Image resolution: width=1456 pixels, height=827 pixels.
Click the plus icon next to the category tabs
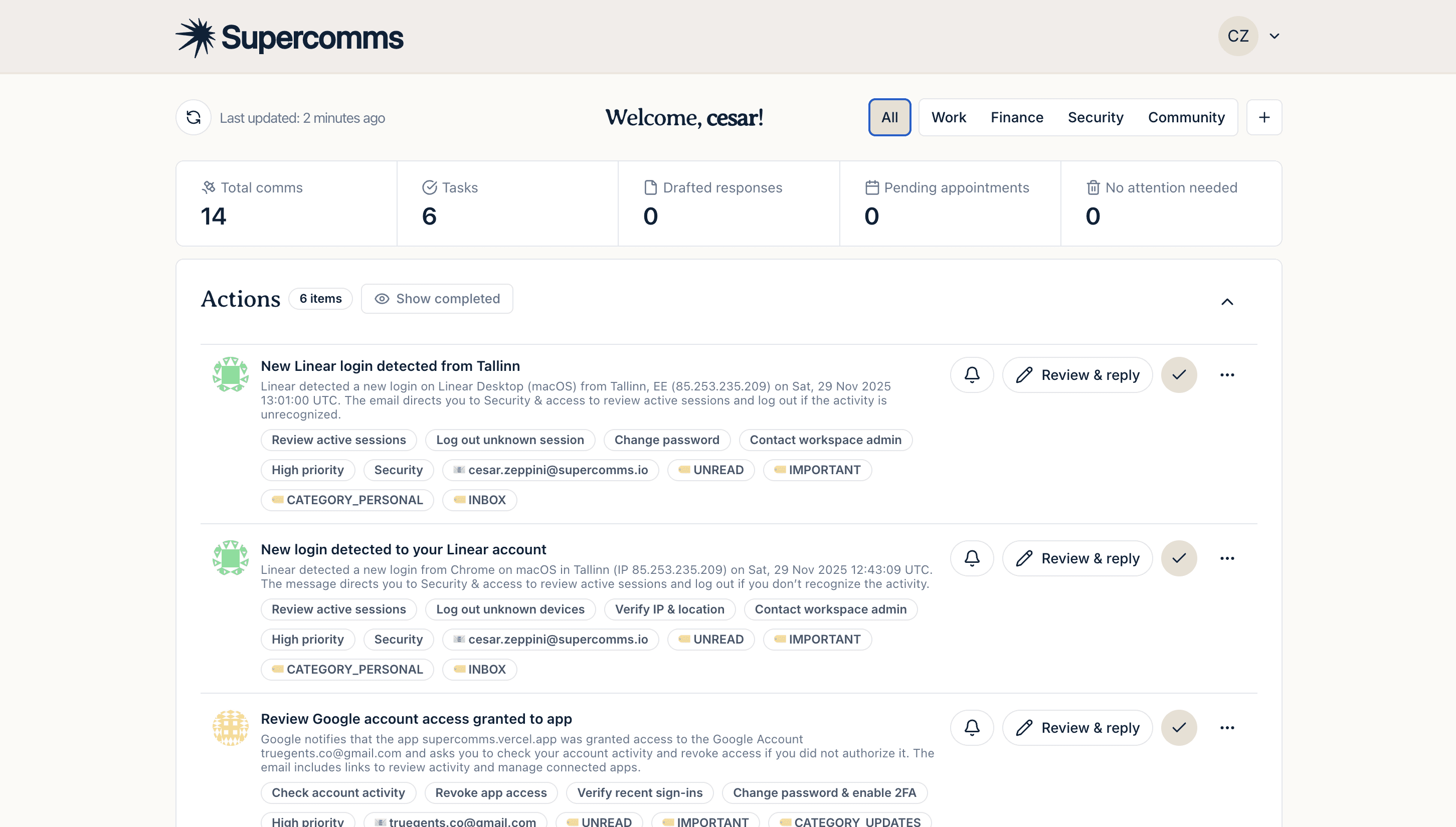1264,117
